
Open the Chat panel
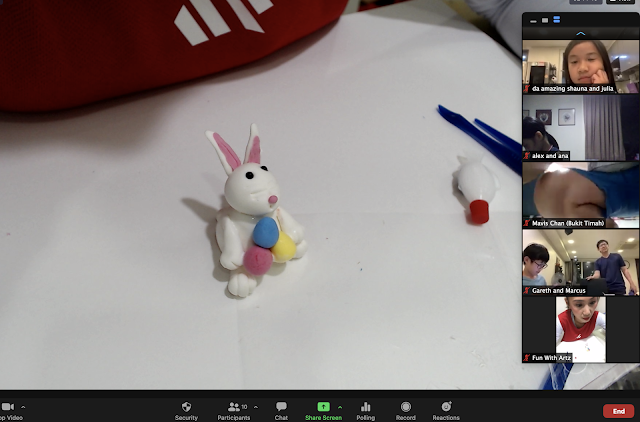pos(281,410)
